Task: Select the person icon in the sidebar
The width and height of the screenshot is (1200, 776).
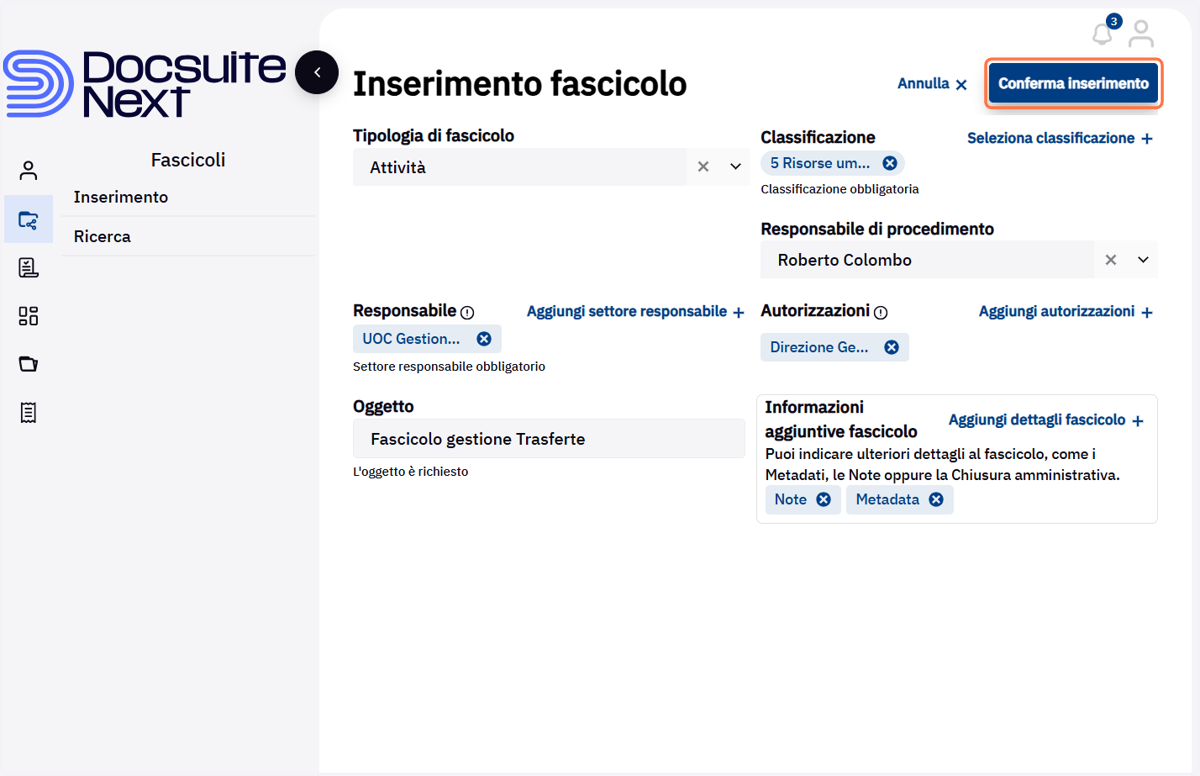Action: pyautogui.click(x=29, y=171)
